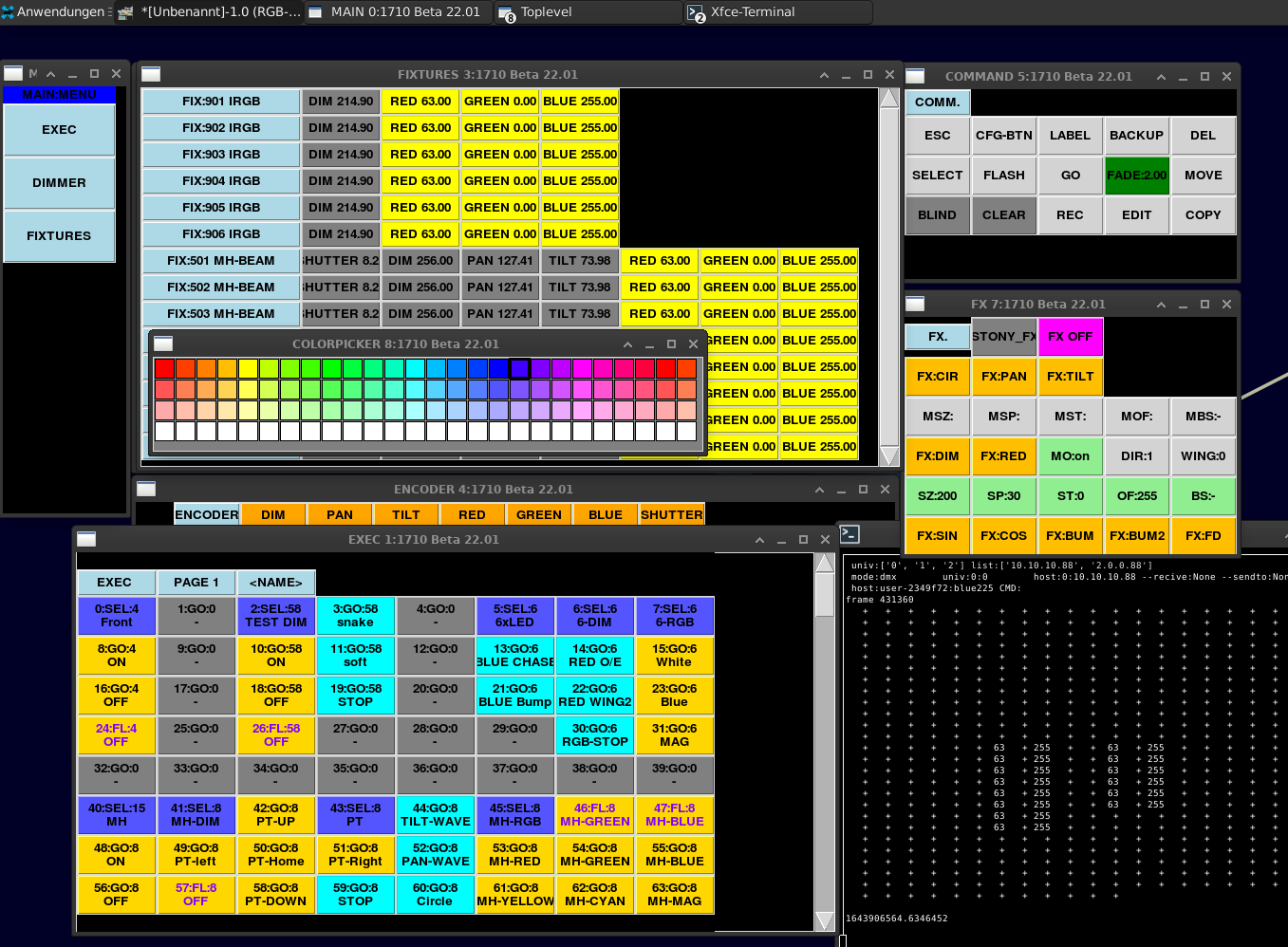Select the GREEN encoder tab
Image resolution: width=1288 pixels, height=947 pixels.
[x=539, y=514]
